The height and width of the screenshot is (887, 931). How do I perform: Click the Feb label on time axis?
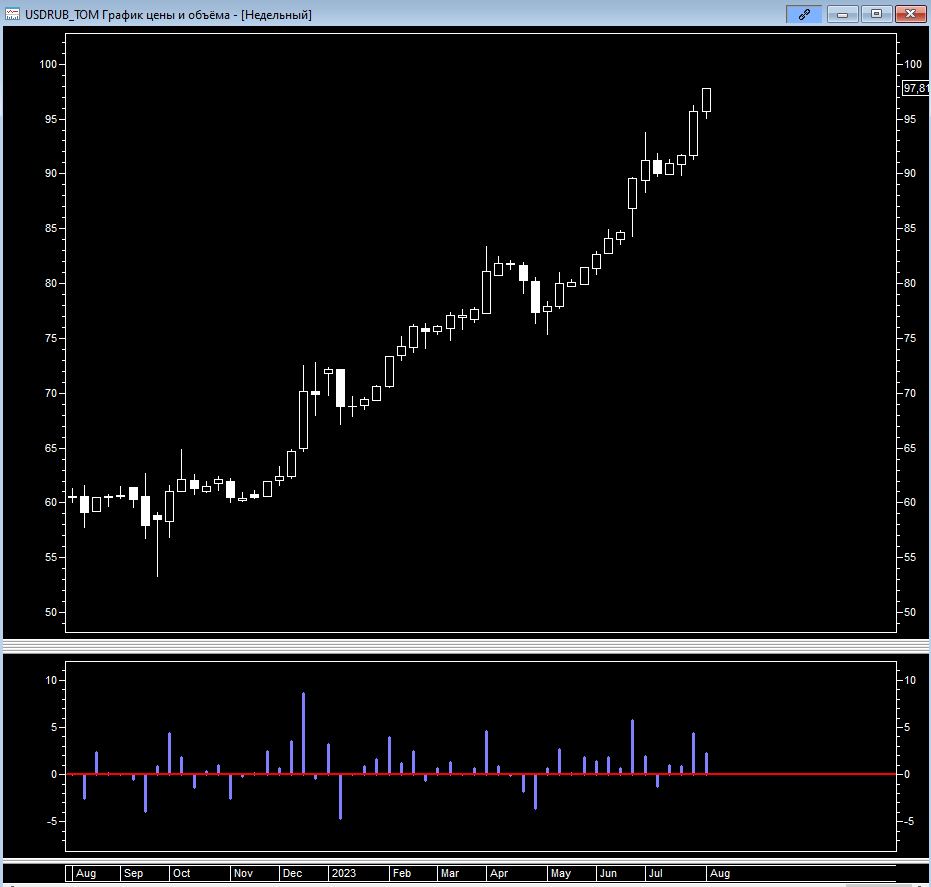402,873
